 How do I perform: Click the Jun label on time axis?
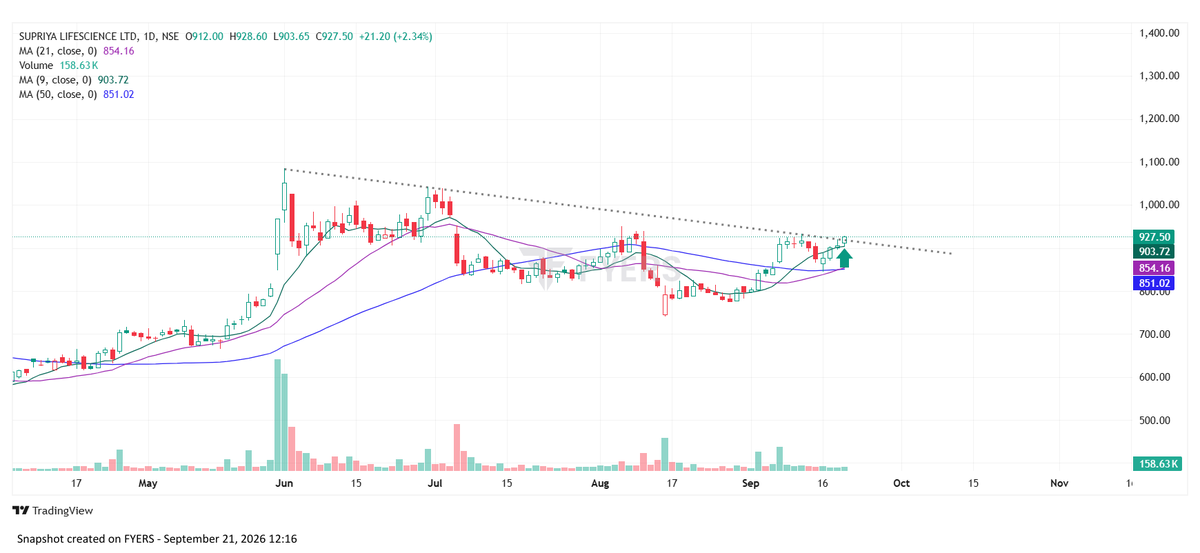283,483
